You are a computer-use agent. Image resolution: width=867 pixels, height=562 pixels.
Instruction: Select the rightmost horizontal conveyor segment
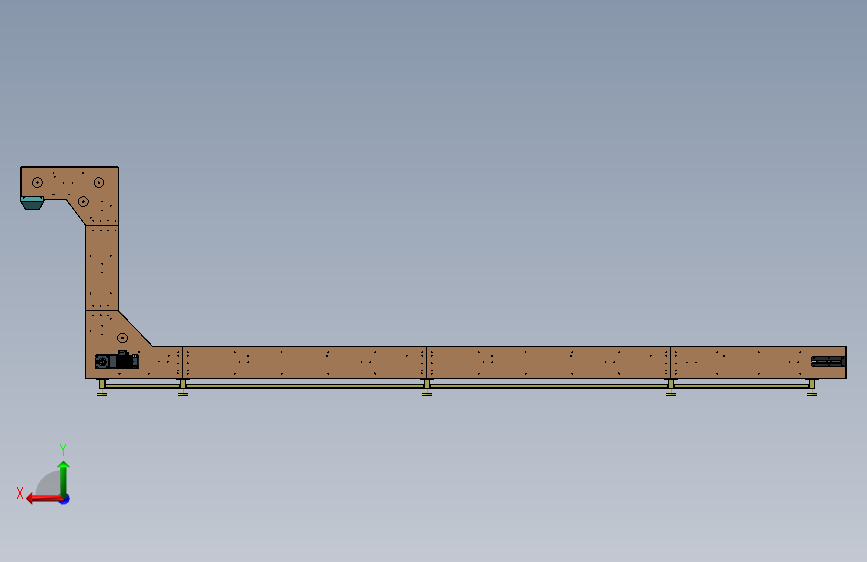[x=758, y=362]
